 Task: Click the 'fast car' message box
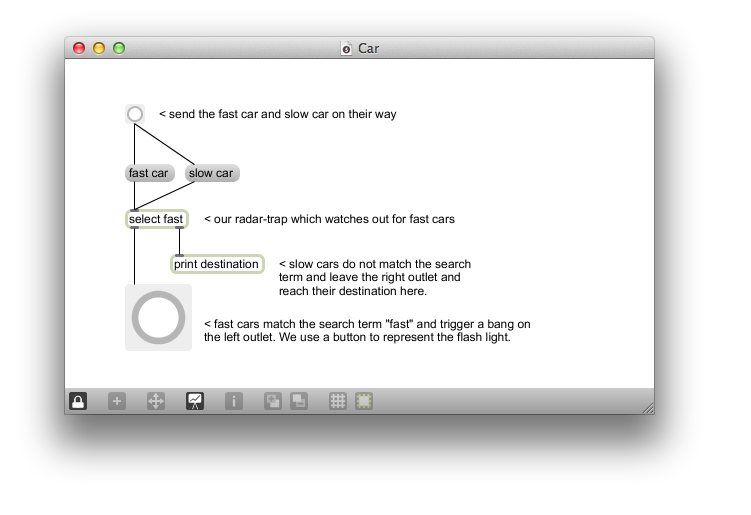tap(149, 173)
